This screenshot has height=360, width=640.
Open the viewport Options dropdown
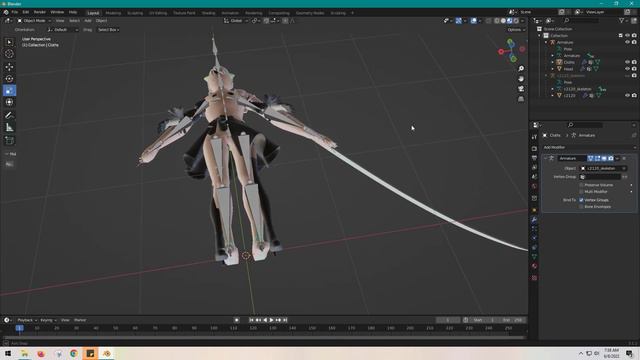pos(516,30)
